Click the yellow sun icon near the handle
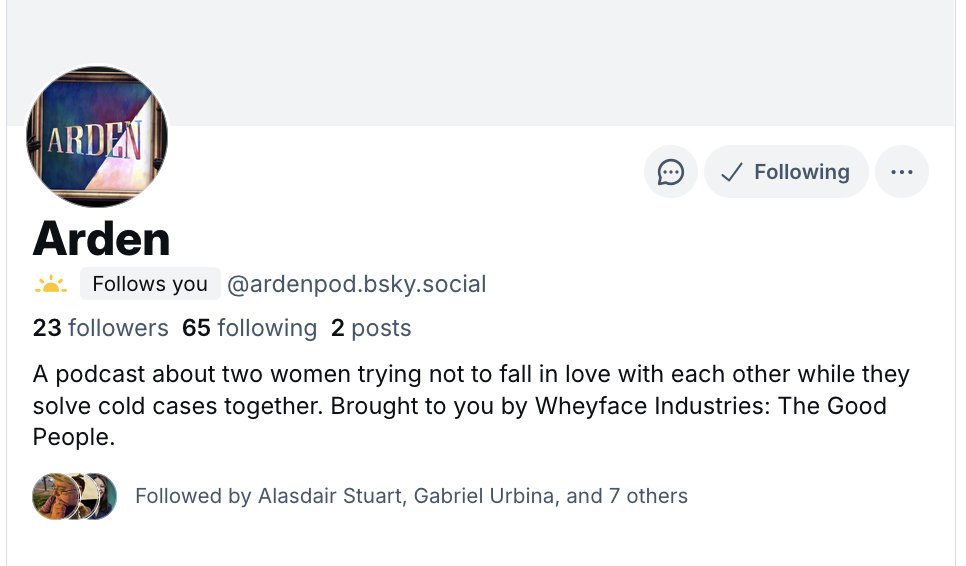The image size is (966, 566). tap(51, 284)
